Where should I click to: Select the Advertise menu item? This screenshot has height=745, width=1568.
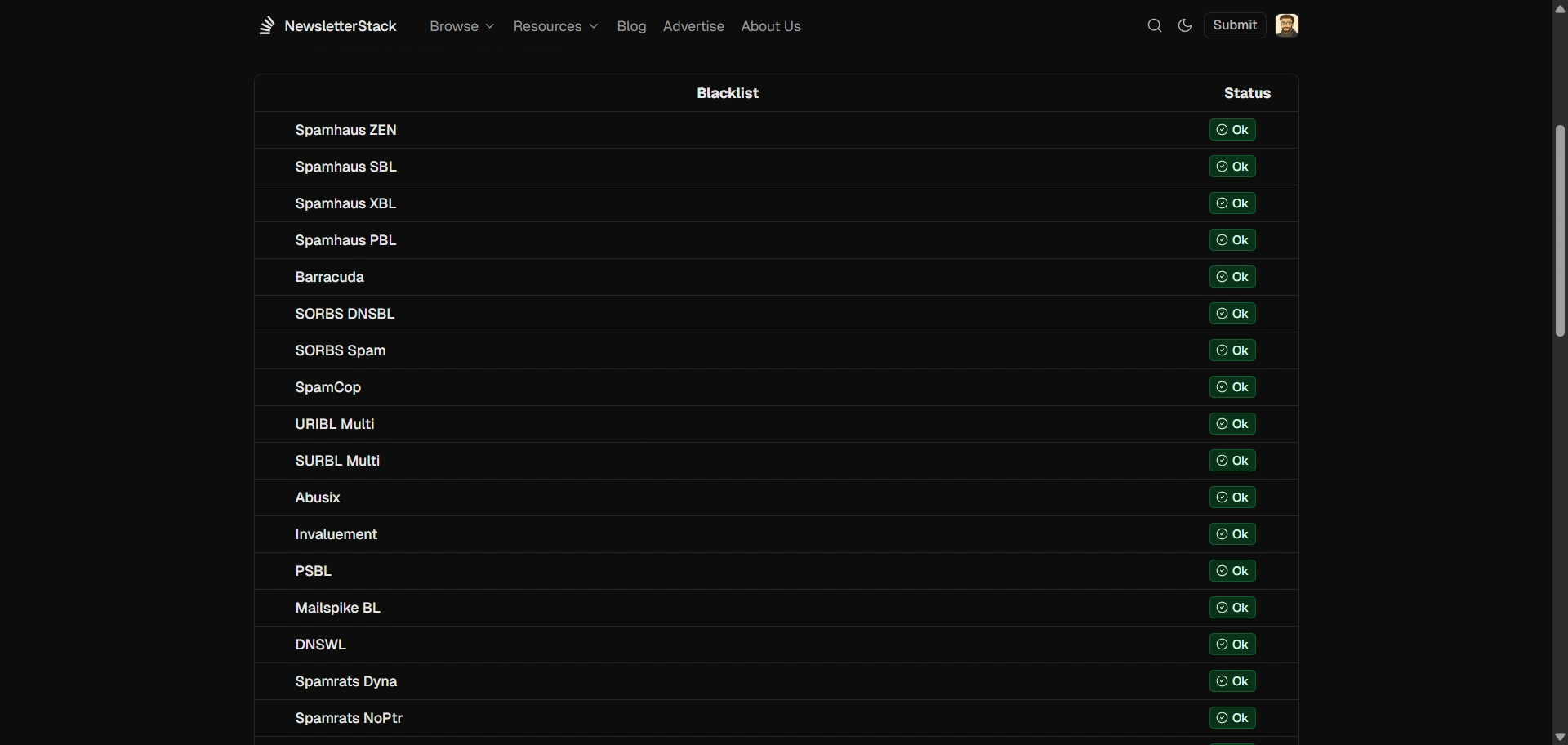[693, 26]
